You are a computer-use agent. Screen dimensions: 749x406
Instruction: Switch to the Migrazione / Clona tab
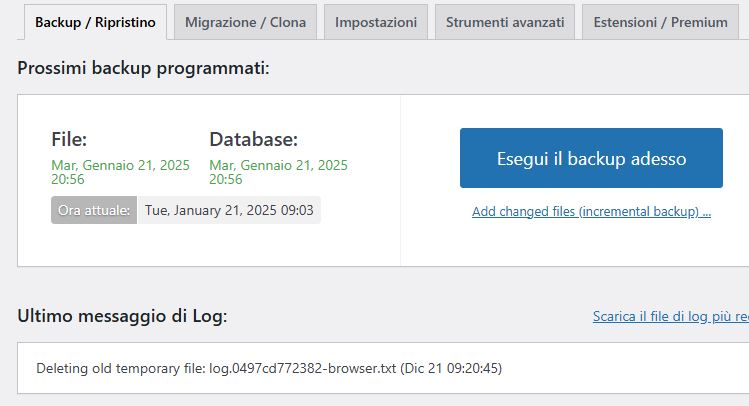[246, 22]
